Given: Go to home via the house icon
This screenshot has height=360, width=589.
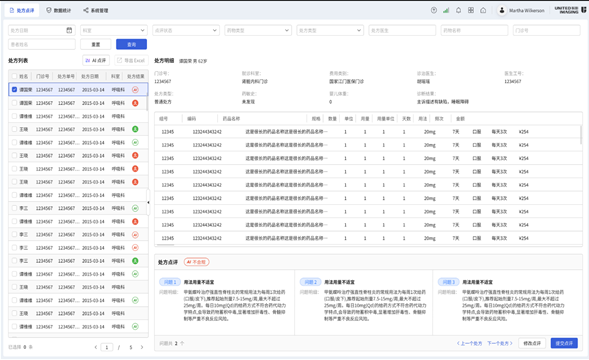Looking at the screenshot, I should [x=483, y=11].
